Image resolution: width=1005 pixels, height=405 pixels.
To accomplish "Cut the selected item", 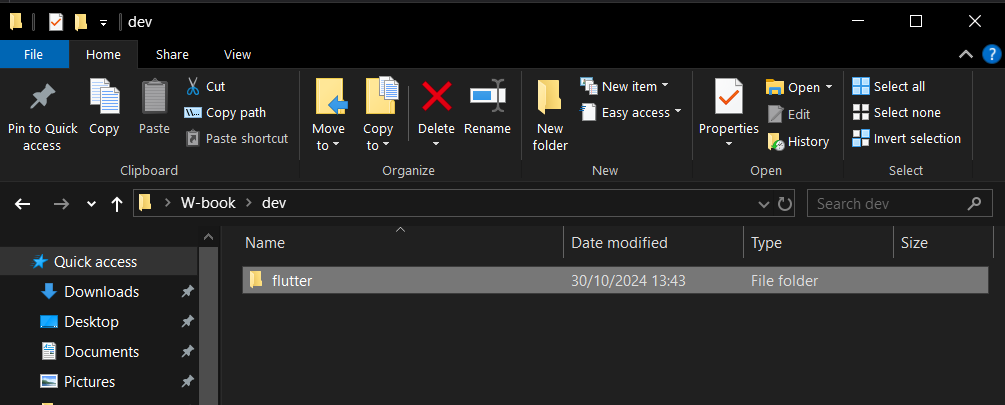I will [x=205, y=87].
